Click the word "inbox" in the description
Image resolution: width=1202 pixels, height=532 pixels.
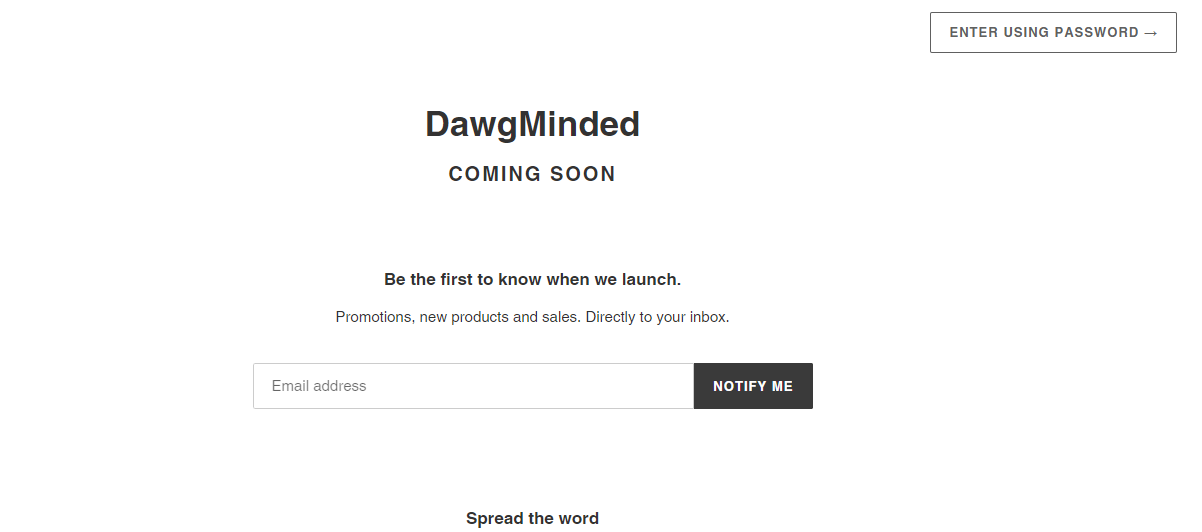pos(707,317)
